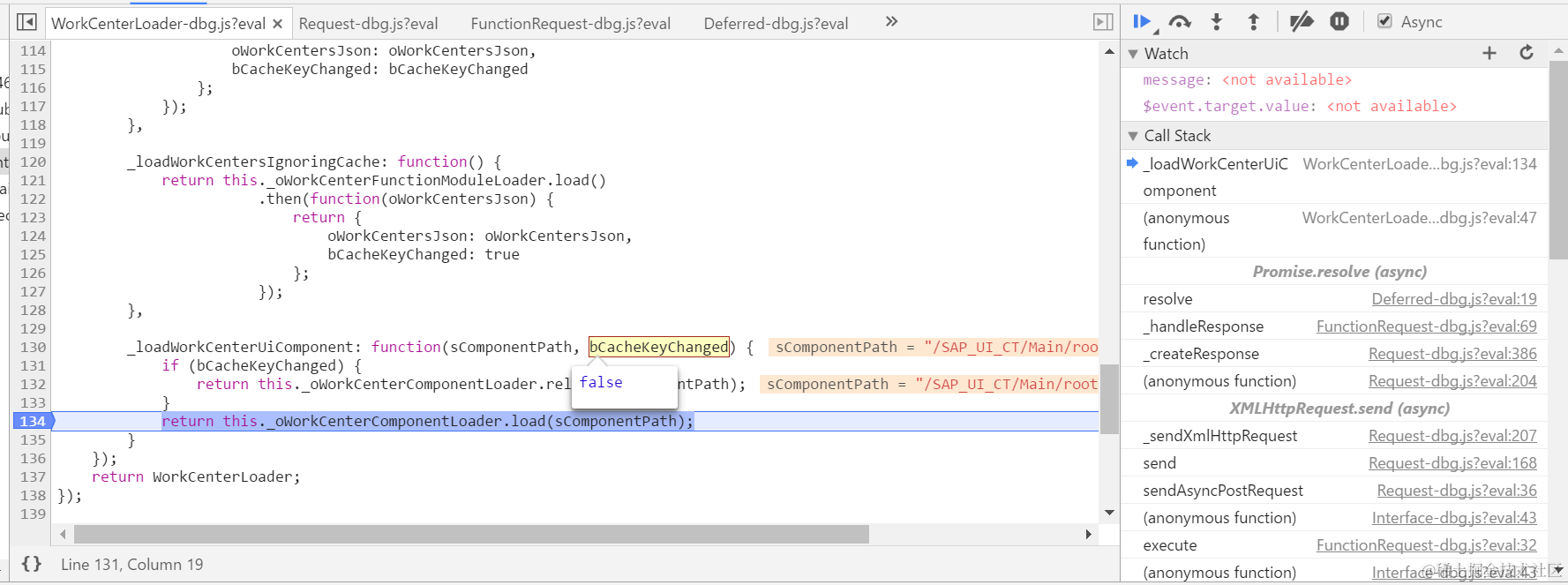Collapse the Call Stack section
Image resolution: width=1568 pixels, height=585 pixels.
[1133, 136]
